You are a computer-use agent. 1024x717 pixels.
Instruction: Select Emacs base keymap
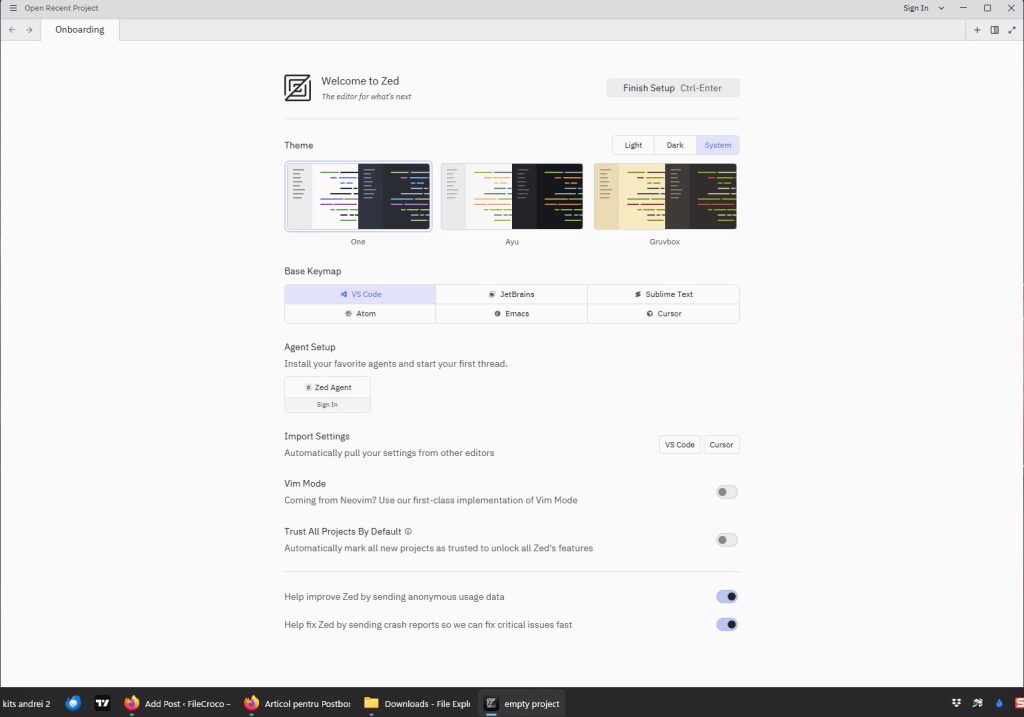coord(511,313)
